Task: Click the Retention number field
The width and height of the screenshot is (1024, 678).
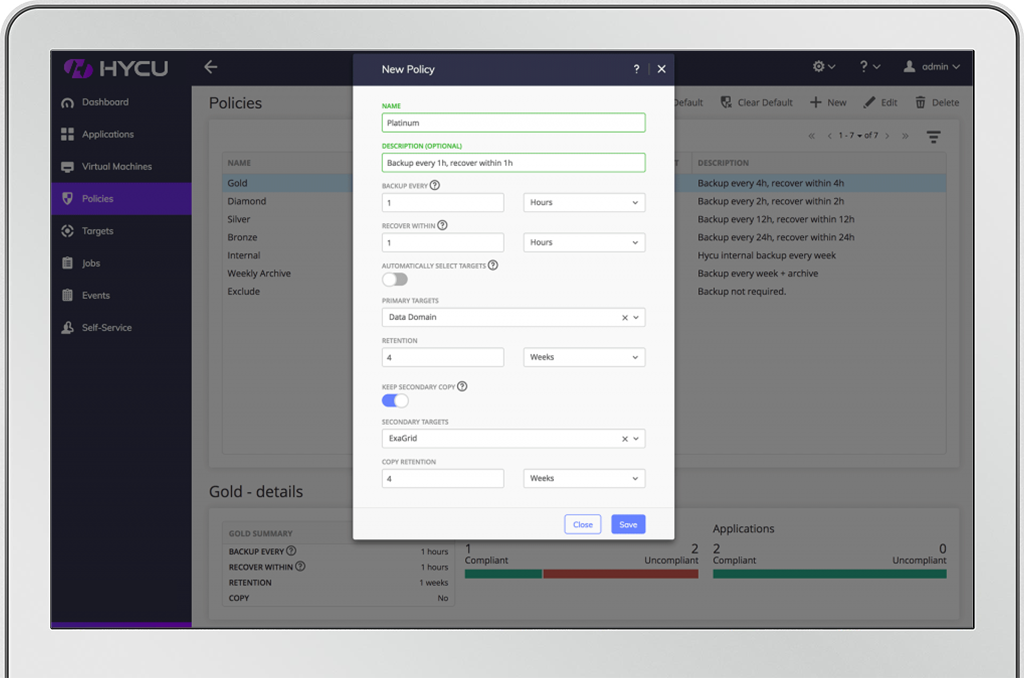Action: click(443, 357)
